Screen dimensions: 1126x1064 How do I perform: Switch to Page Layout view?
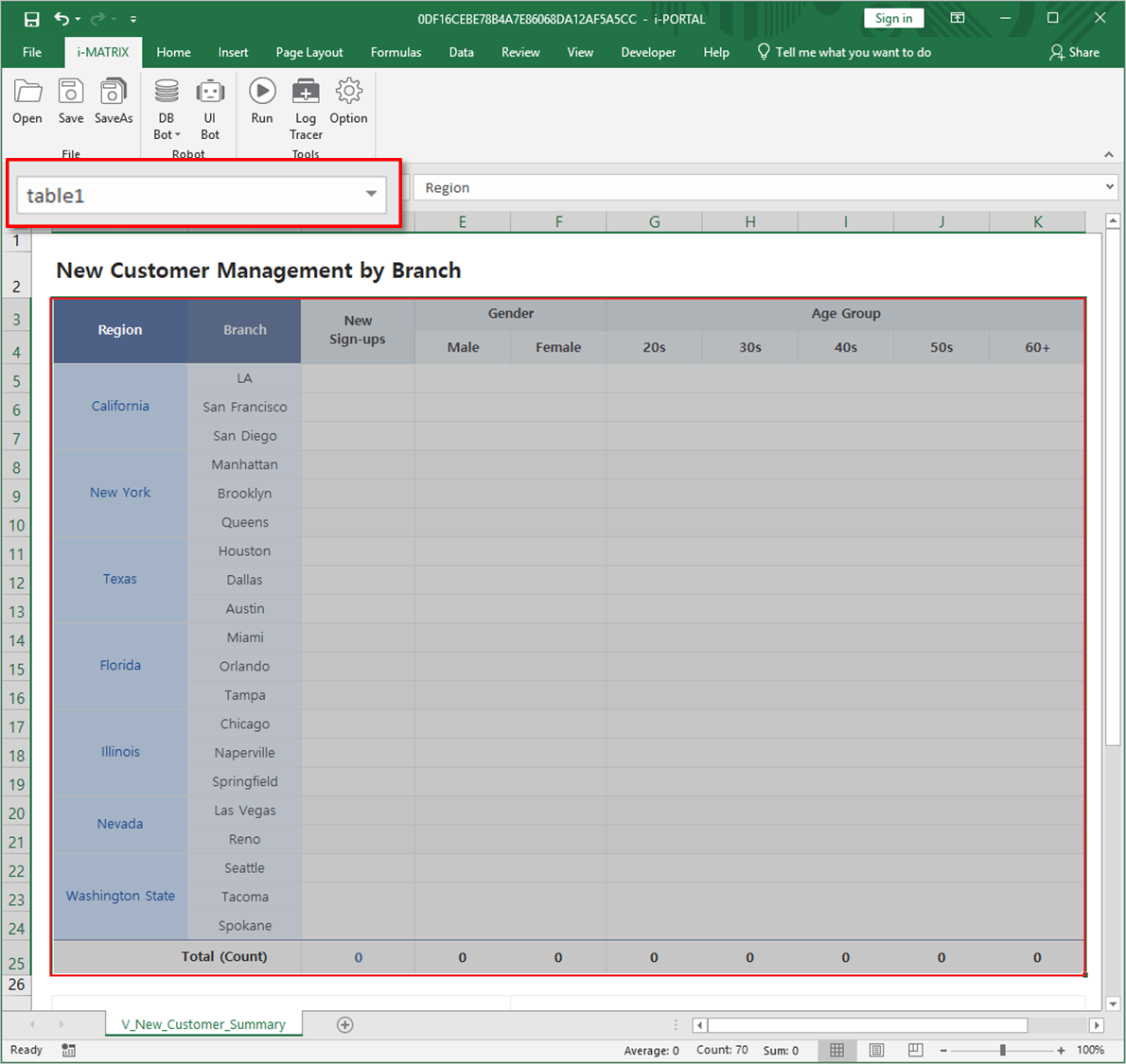(877, 1050)
